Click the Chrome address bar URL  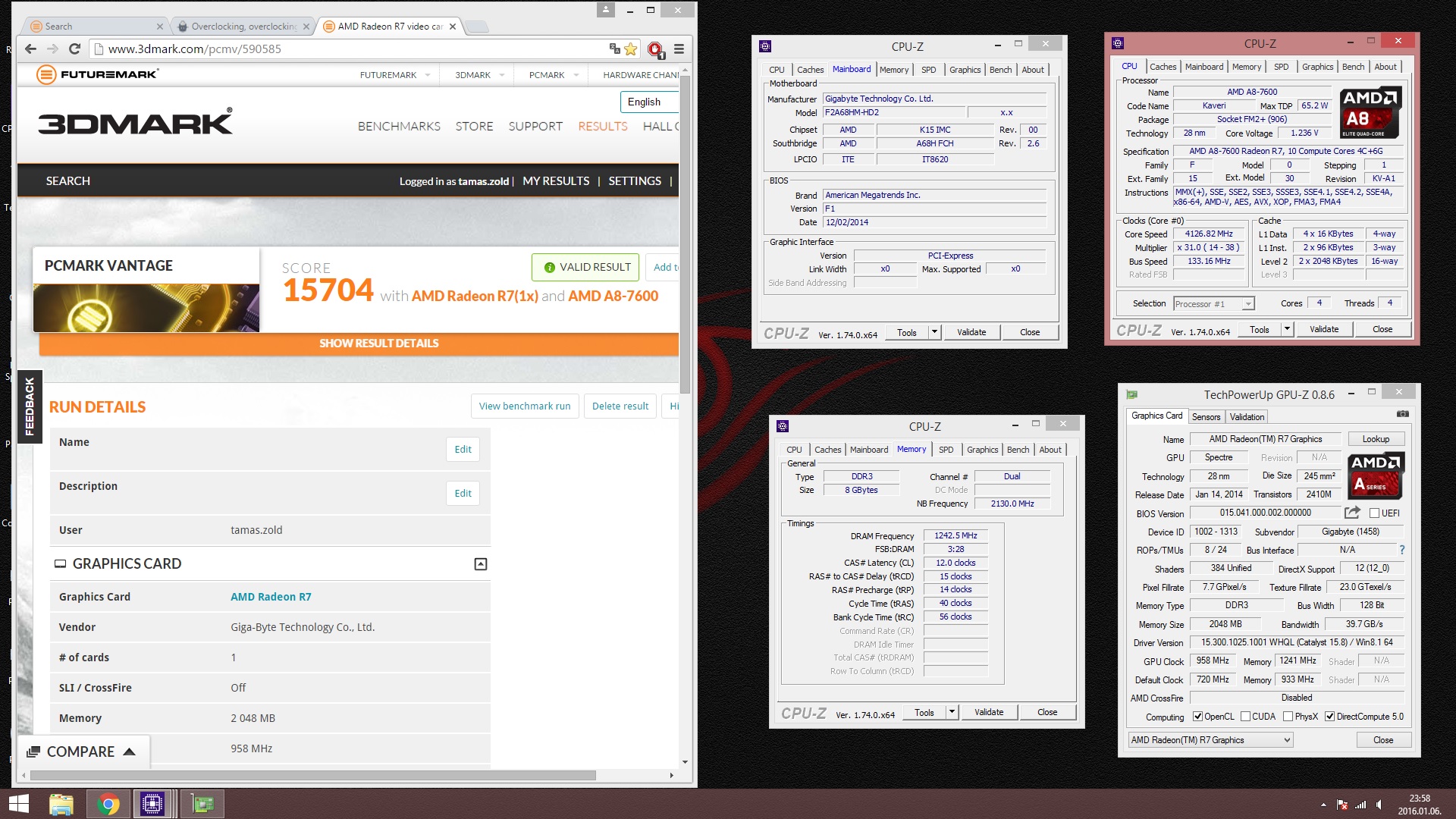click(195, 49)
